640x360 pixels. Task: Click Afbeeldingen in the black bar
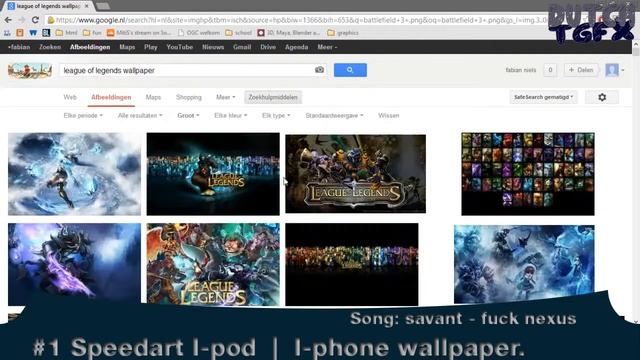(x=90, y=47)
